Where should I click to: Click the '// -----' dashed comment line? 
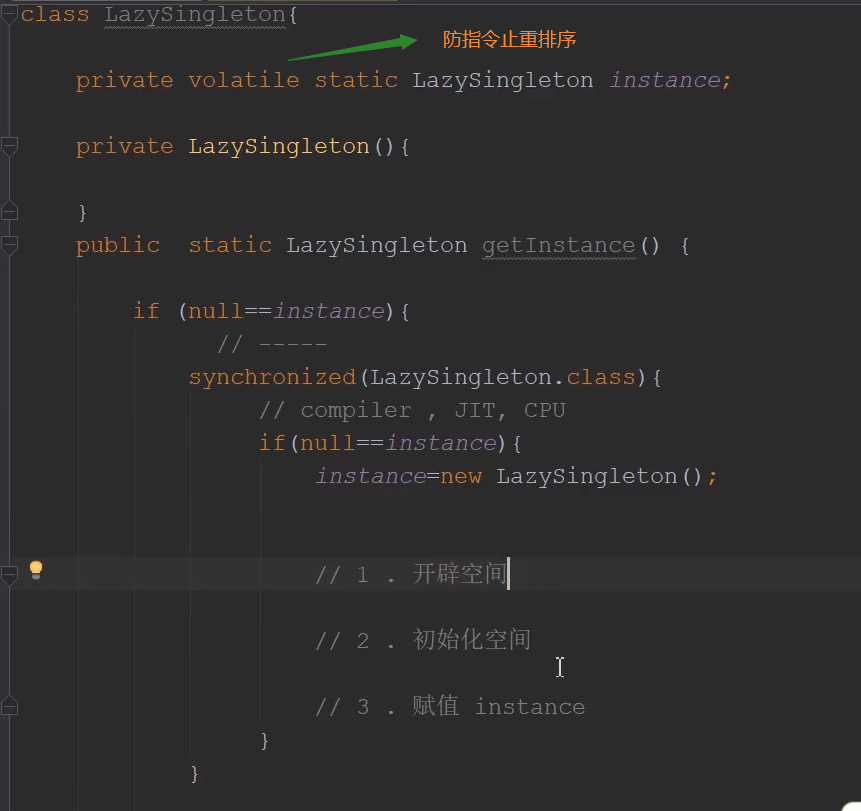coord(272,344)
